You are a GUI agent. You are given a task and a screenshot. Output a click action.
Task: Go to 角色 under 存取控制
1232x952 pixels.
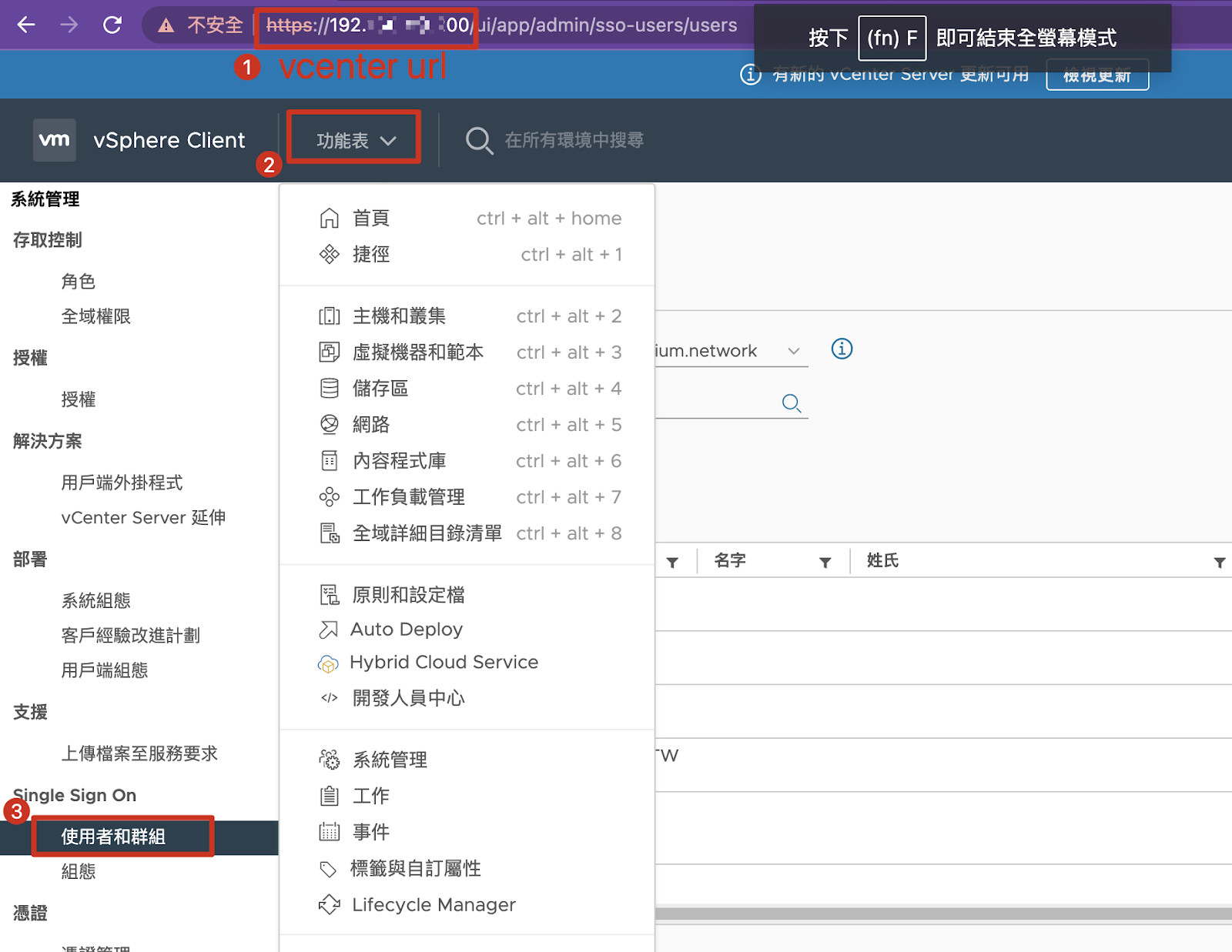(79, 282)
